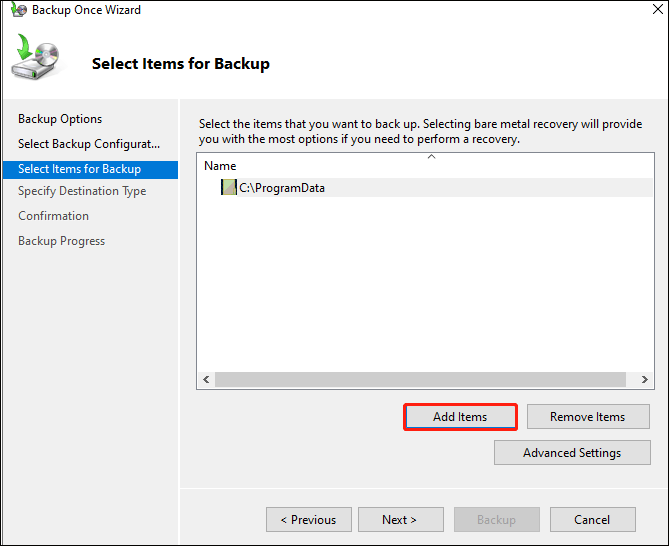This screenshot has height=546, width=669.
Task: Click the right arrow of the horizontal scrollbar
Action: (x=645, y=380)
